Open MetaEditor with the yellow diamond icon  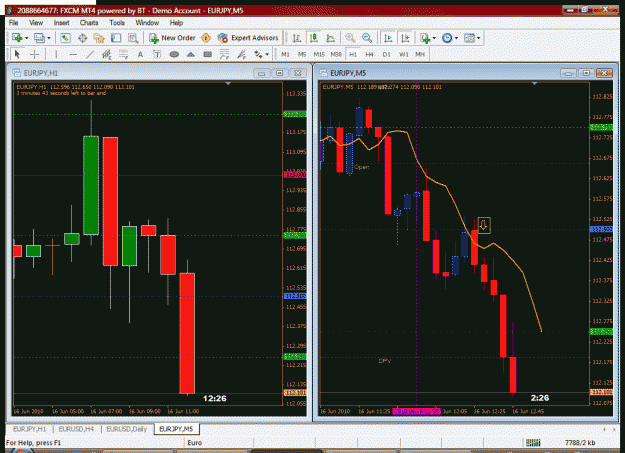click(x=206, y=38)
